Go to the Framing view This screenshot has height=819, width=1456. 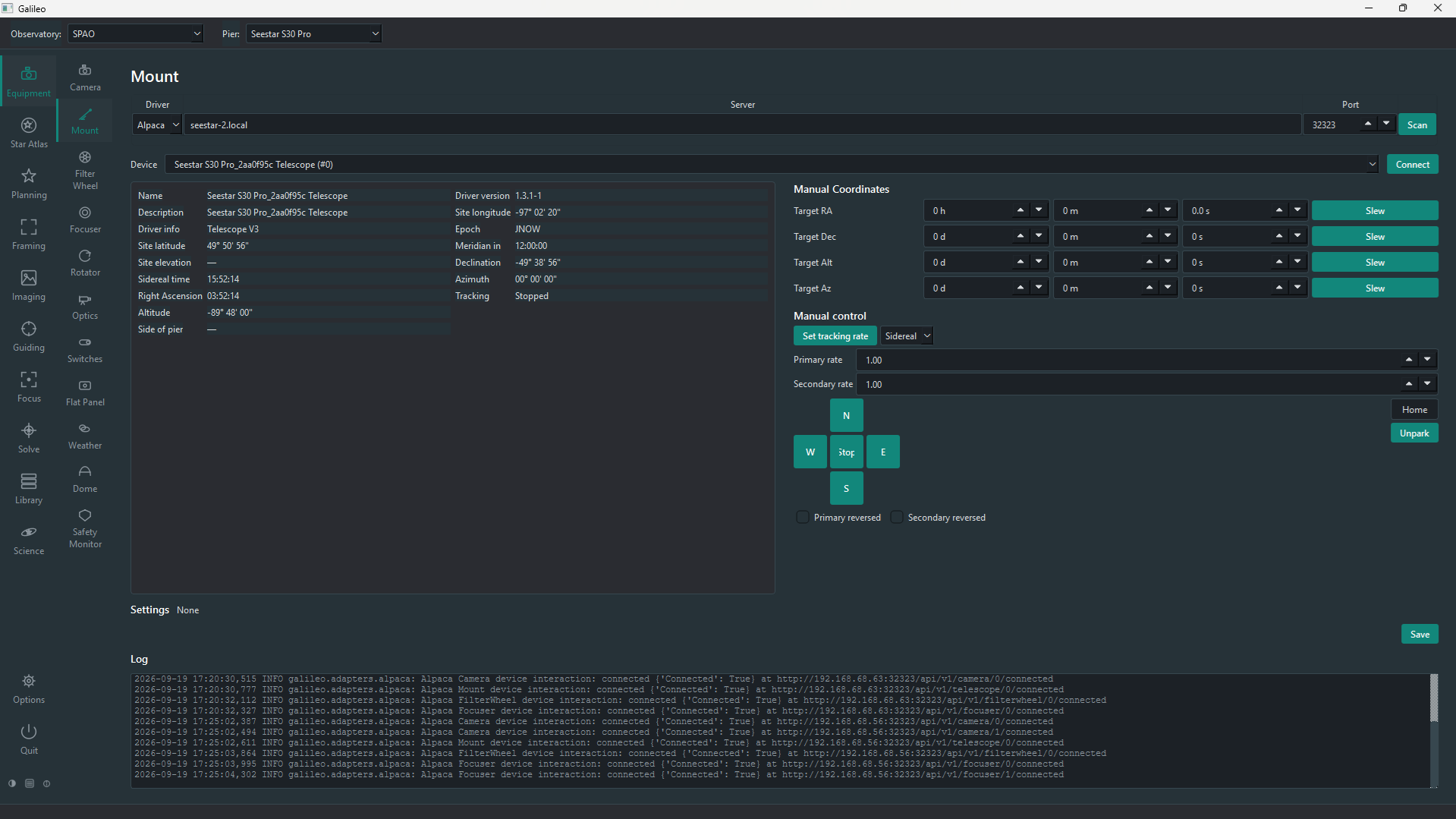pyautogui.click(x=29, y=235)
